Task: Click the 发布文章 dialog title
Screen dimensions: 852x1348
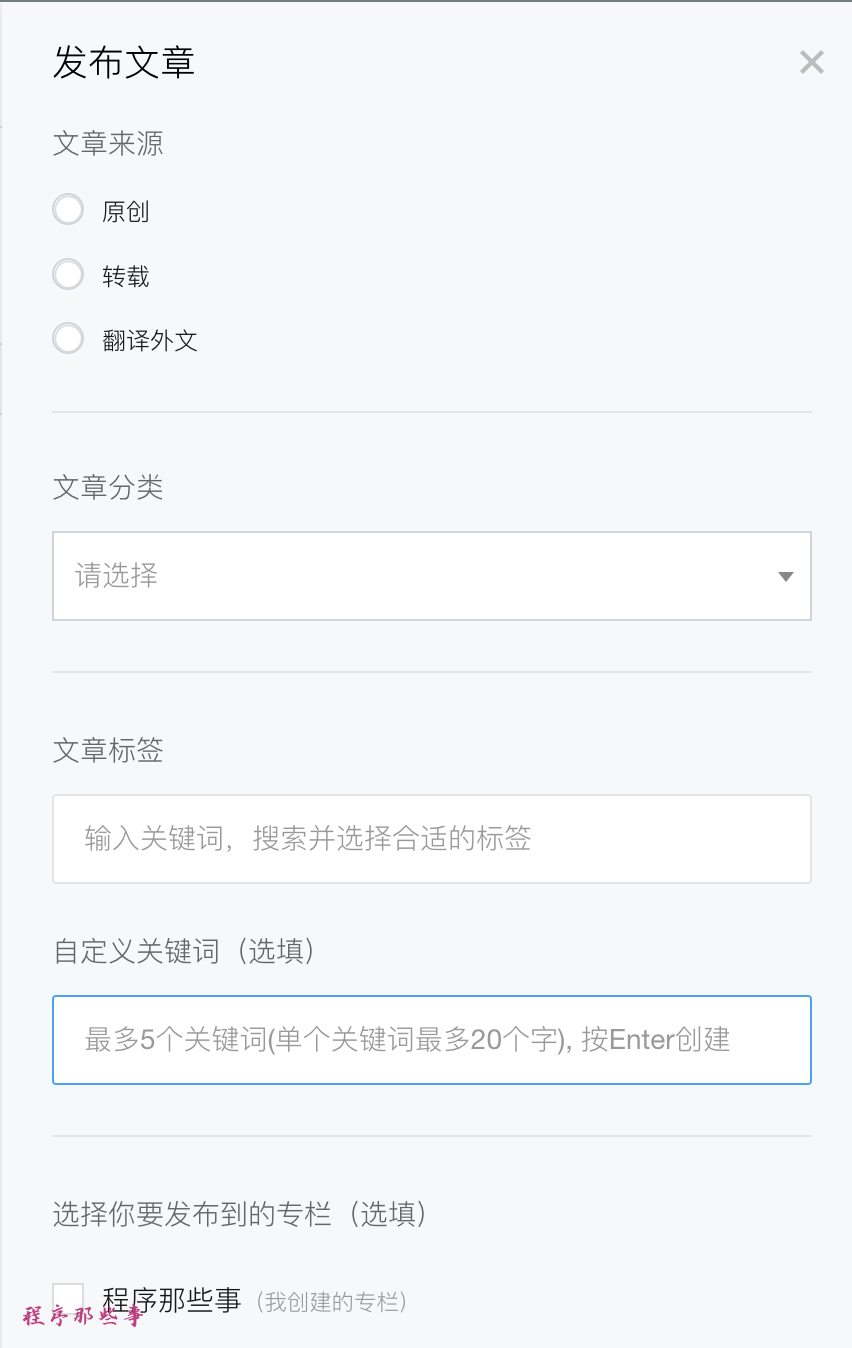Action: [124, 63]
